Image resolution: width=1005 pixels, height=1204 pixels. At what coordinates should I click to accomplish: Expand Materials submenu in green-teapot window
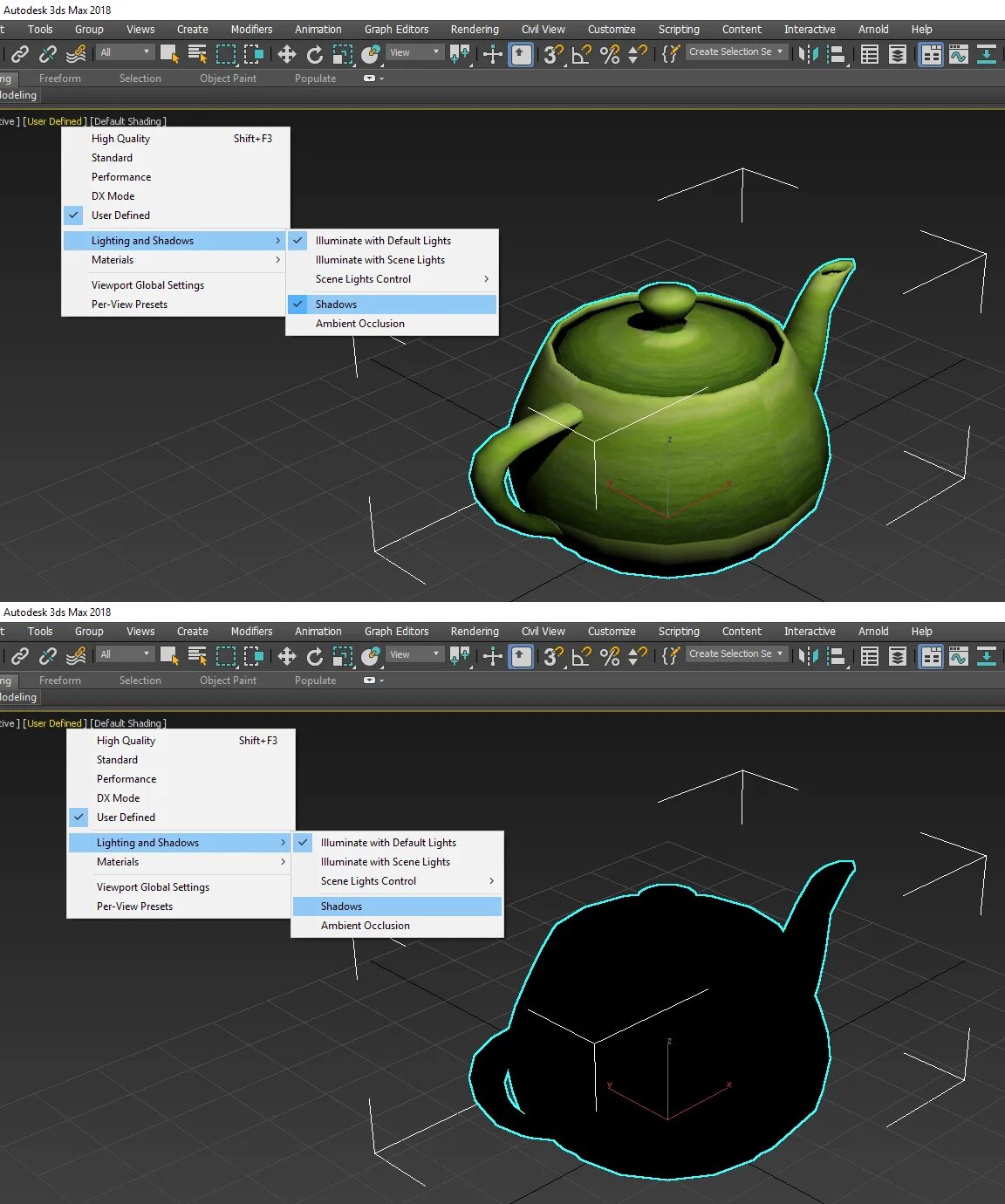pos(174,260)
